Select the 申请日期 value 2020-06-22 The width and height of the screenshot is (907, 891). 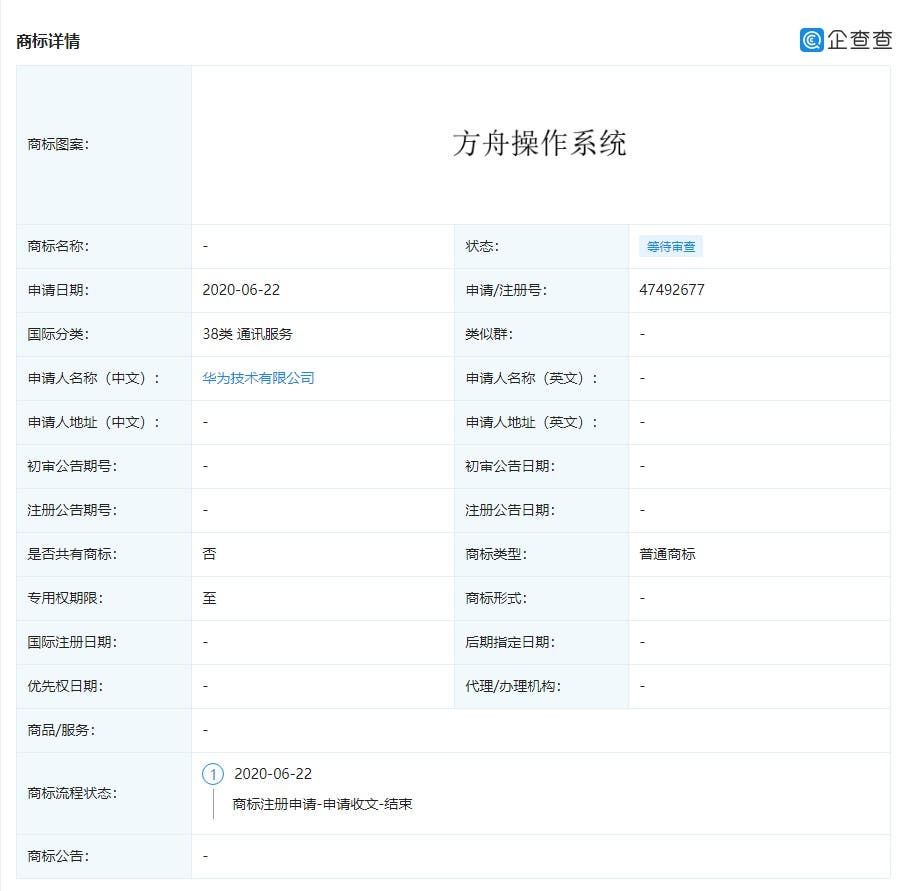tap(241, 290)
